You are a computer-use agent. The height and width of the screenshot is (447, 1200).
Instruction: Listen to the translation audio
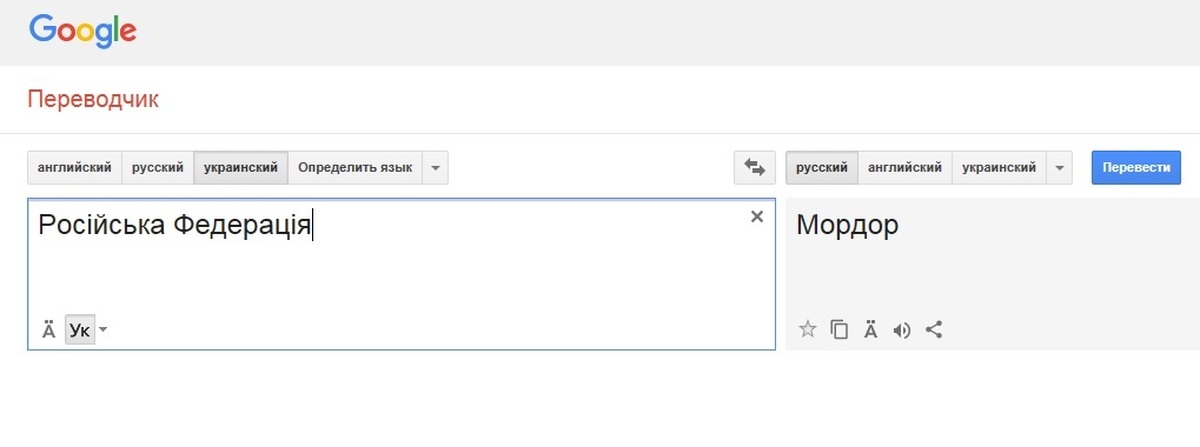[902, 329]
